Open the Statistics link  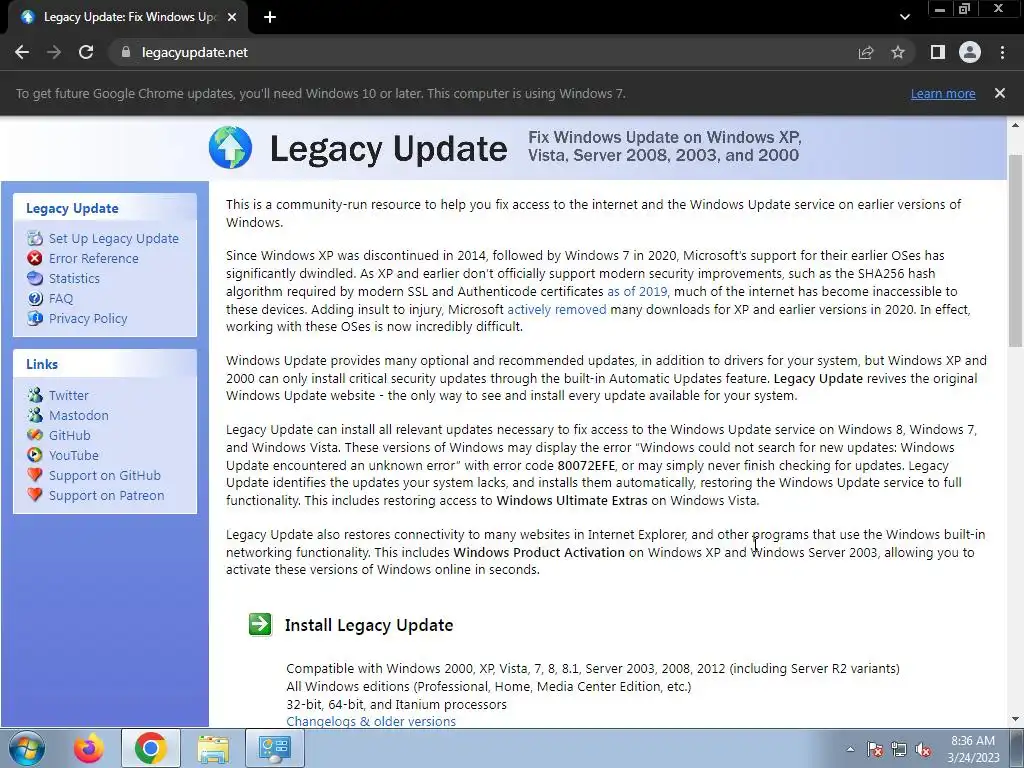[x=74, y=278]
